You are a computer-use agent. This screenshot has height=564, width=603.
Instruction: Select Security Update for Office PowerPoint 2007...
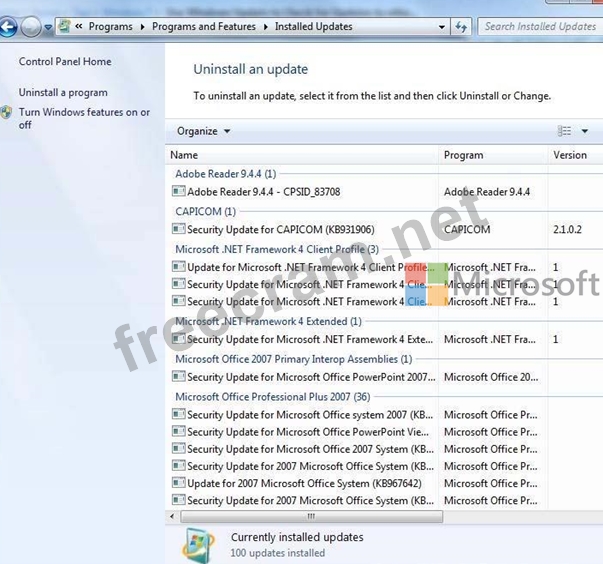click(311, 377)
